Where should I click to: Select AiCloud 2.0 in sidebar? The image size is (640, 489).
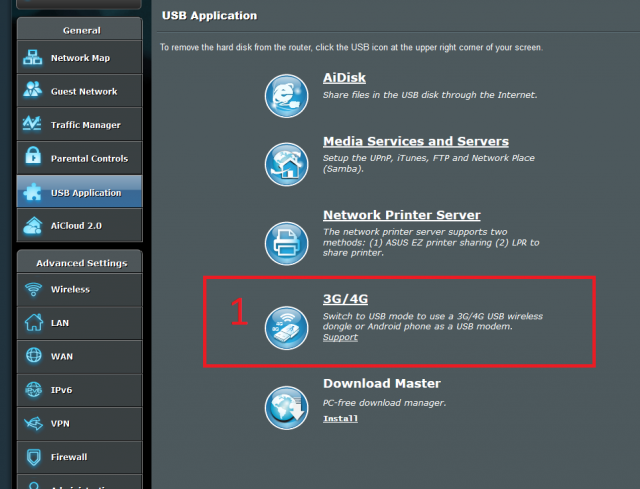[76, 226]
